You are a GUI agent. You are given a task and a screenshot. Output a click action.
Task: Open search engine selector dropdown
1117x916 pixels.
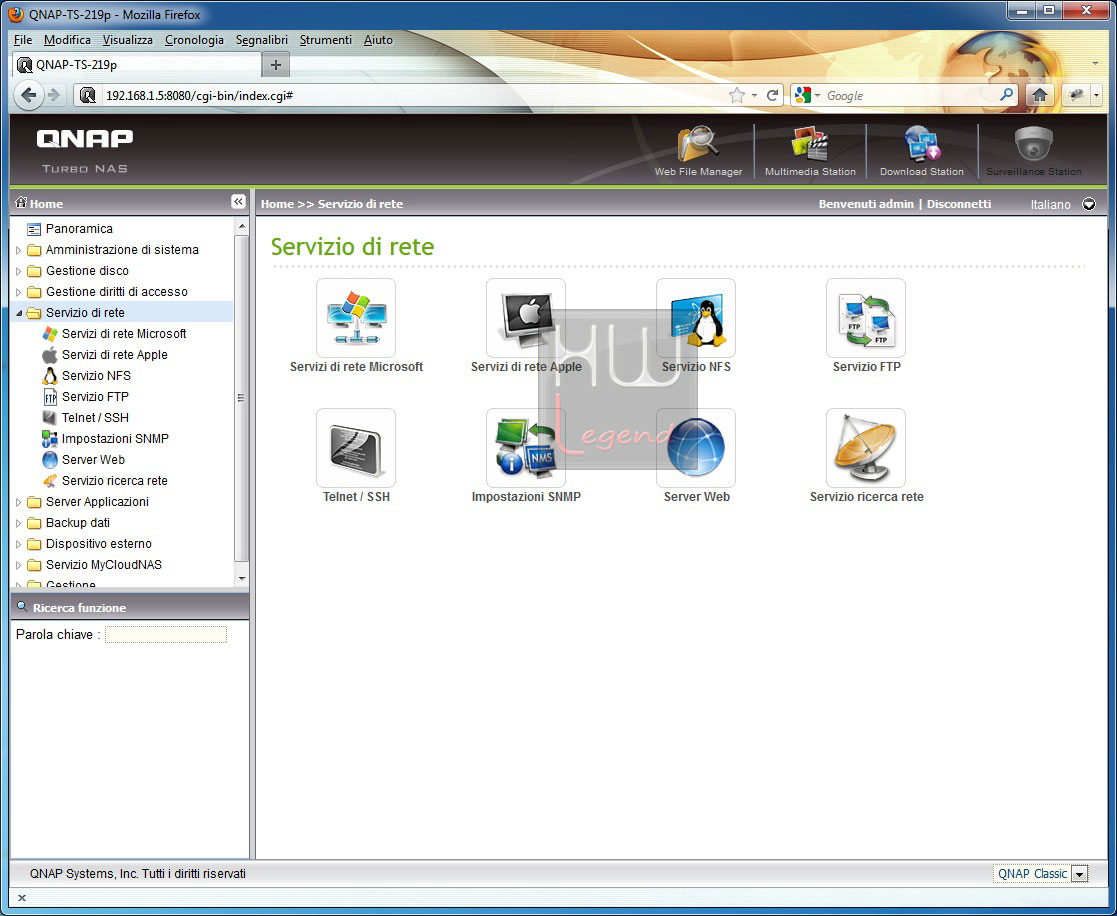tap(808, 95)
